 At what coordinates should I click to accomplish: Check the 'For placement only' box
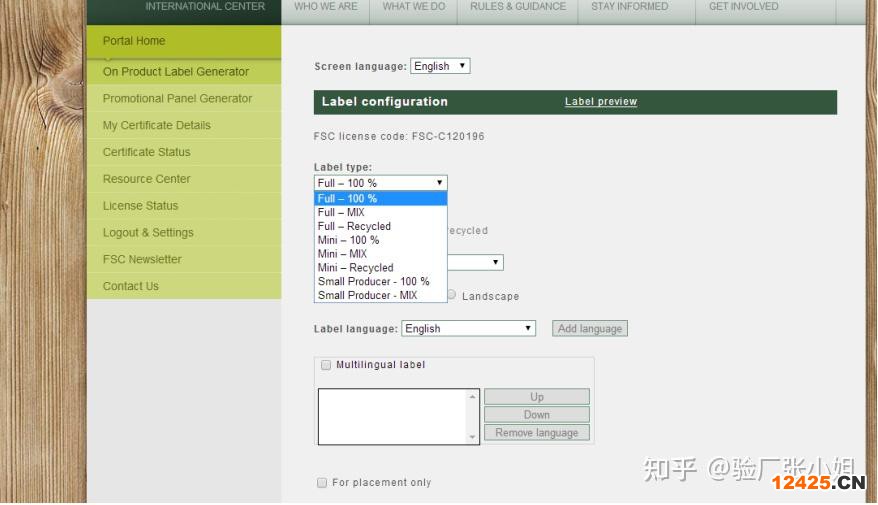click(322, 483)
